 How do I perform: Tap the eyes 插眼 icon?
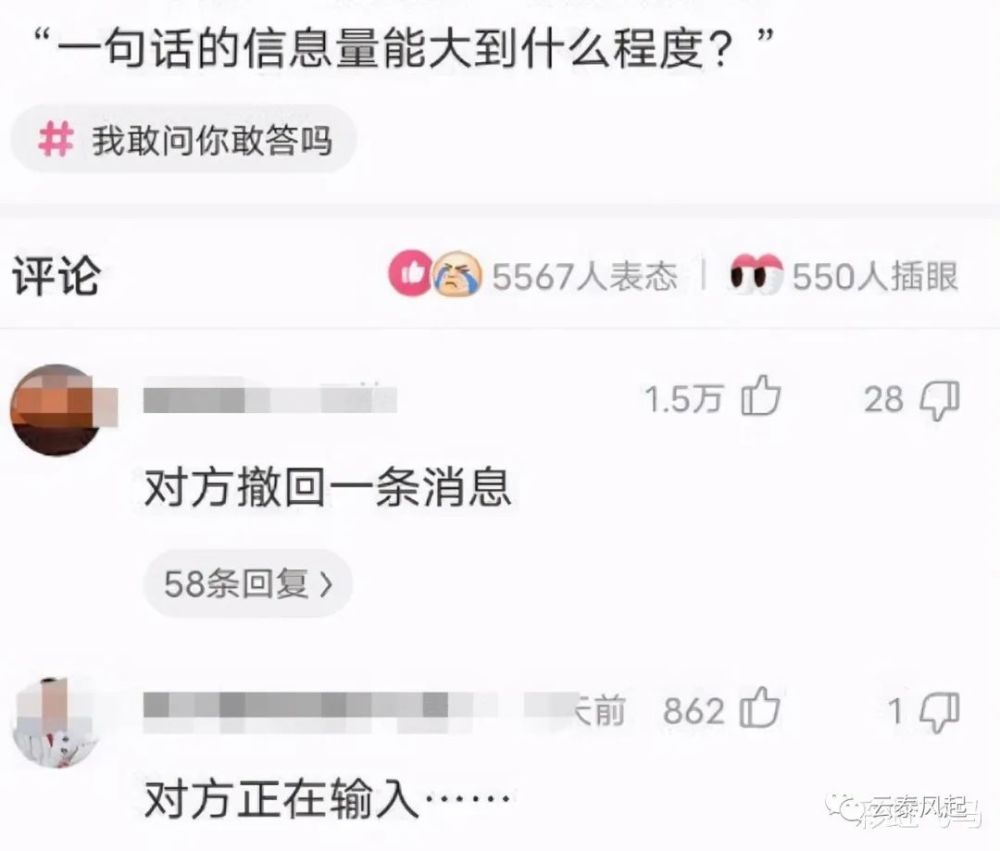pyautogui.click(x=756, y=275)
